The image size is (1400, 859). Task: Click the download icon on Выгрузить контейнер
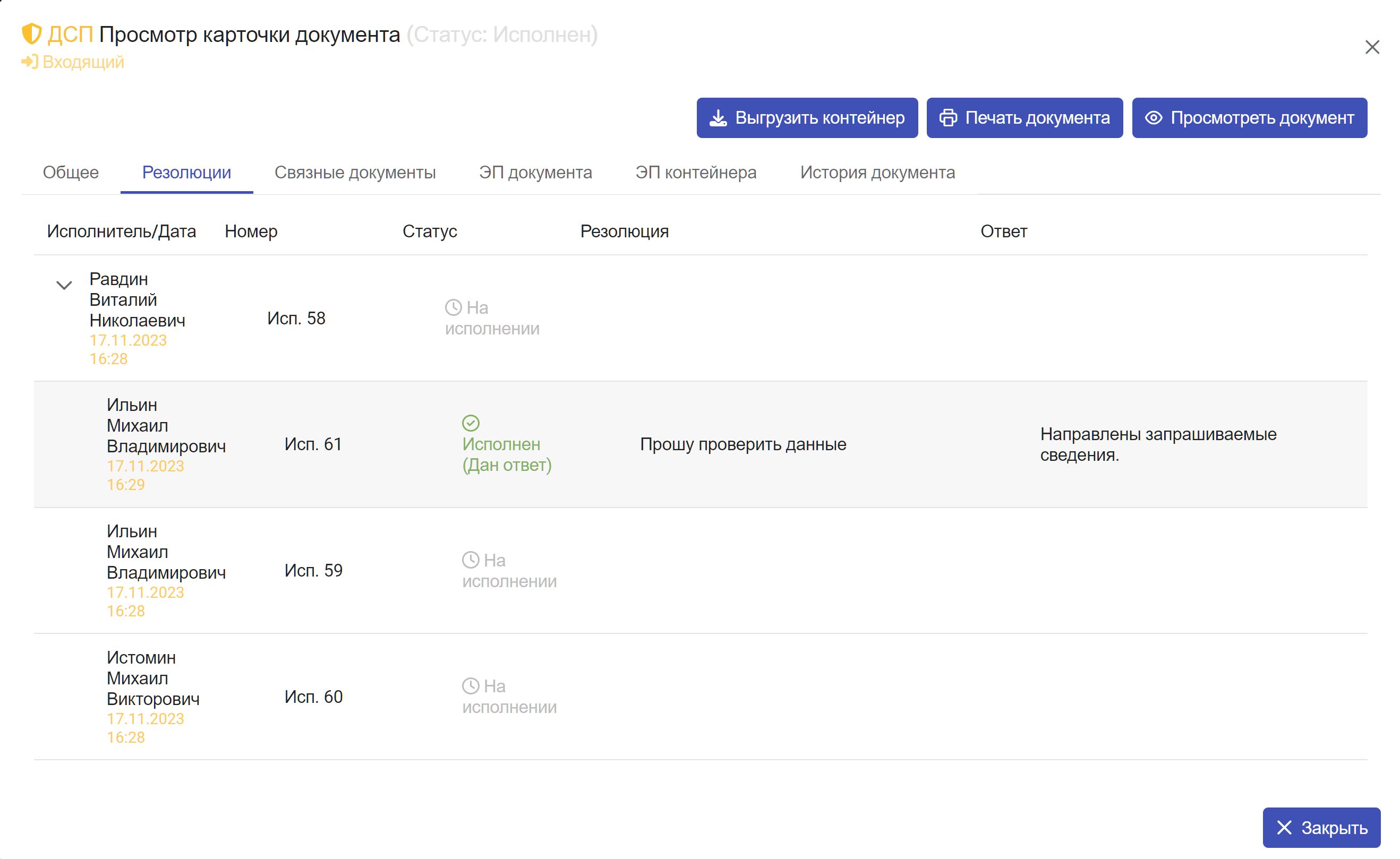tap(718, 118)
